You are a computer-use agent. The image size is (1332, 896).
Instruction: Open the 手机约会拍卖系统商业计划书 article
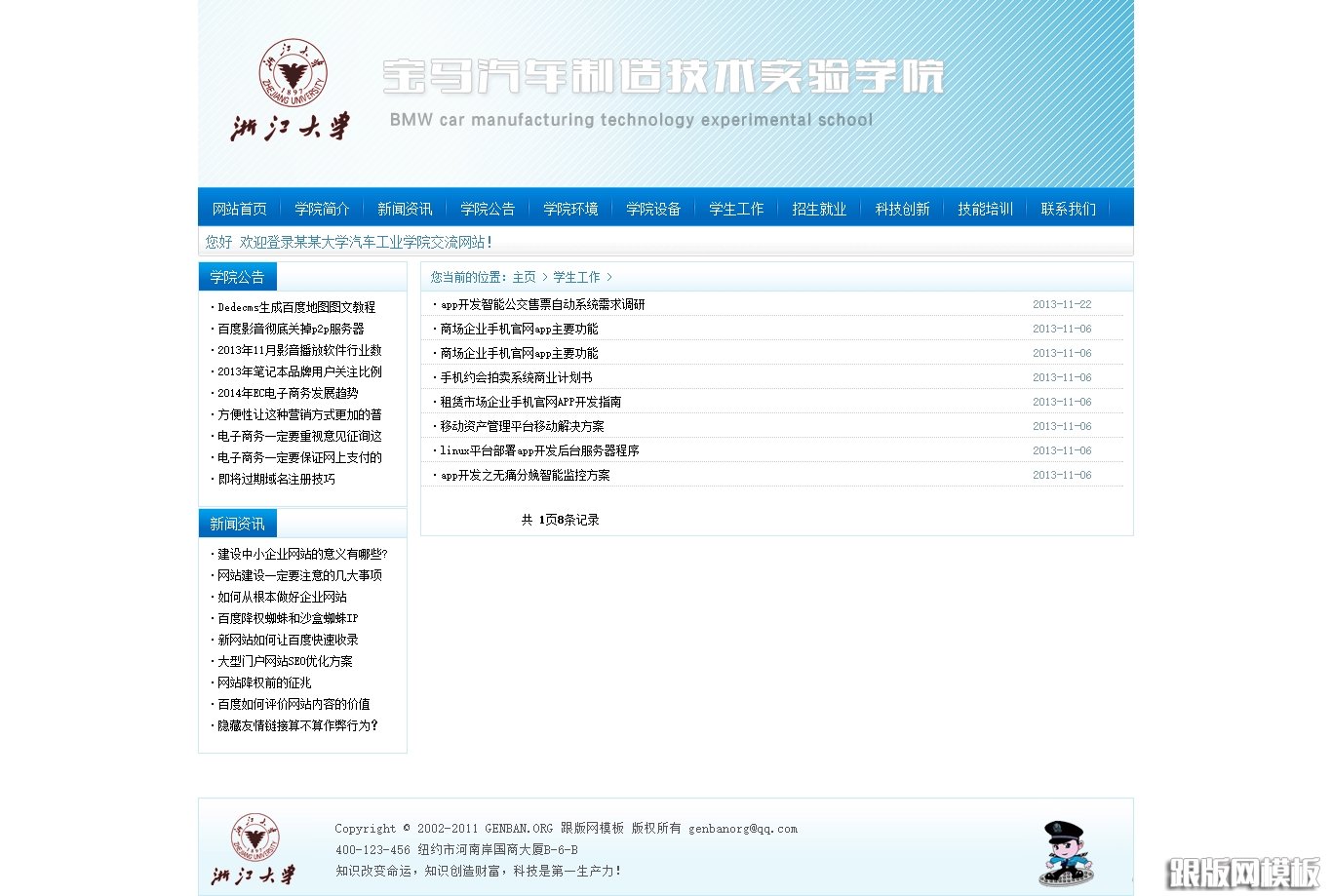pos(515,377)
